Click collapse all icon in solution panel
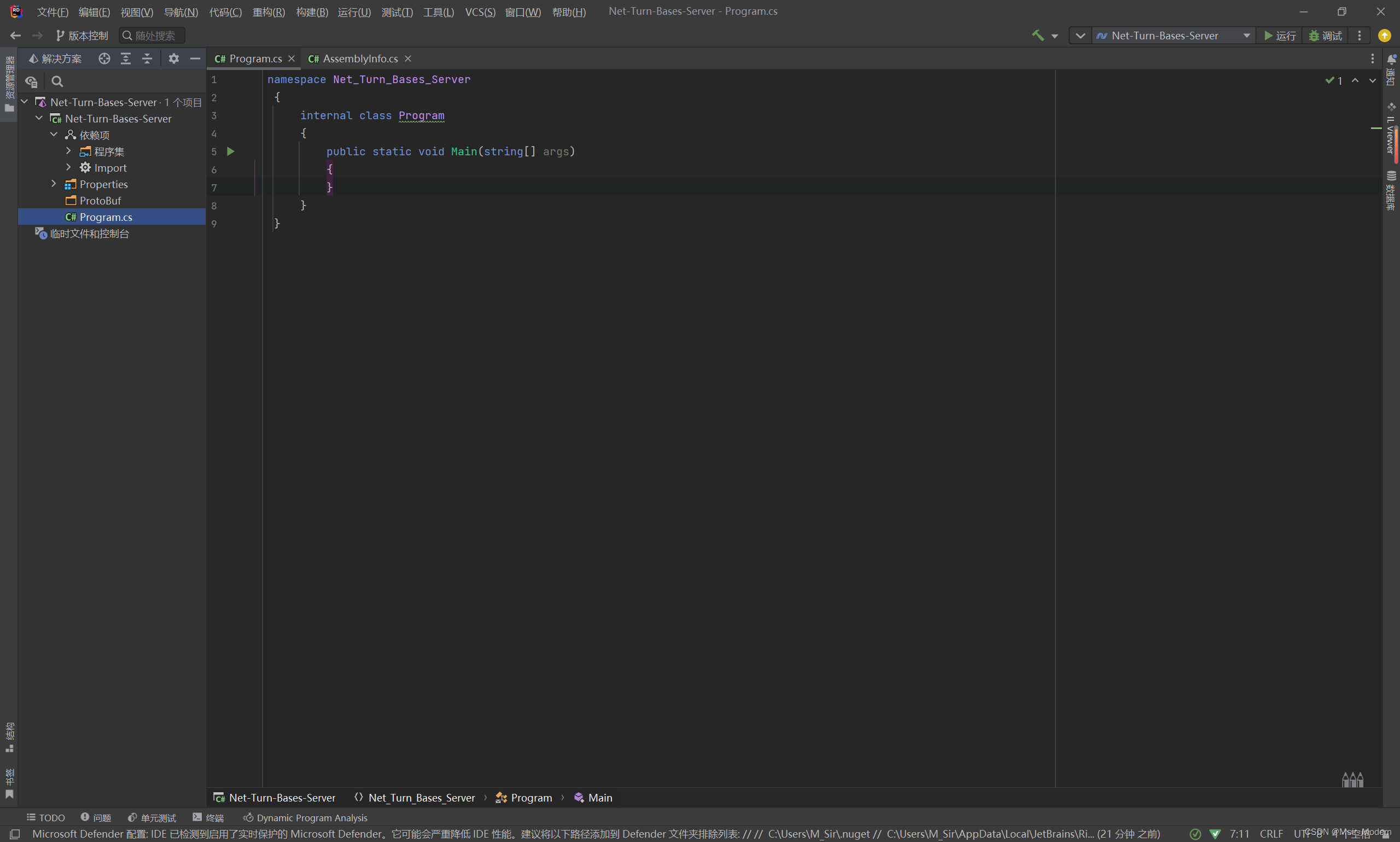Image resolution: width=1400 pixels, height=842 pixels. (147, 59)
